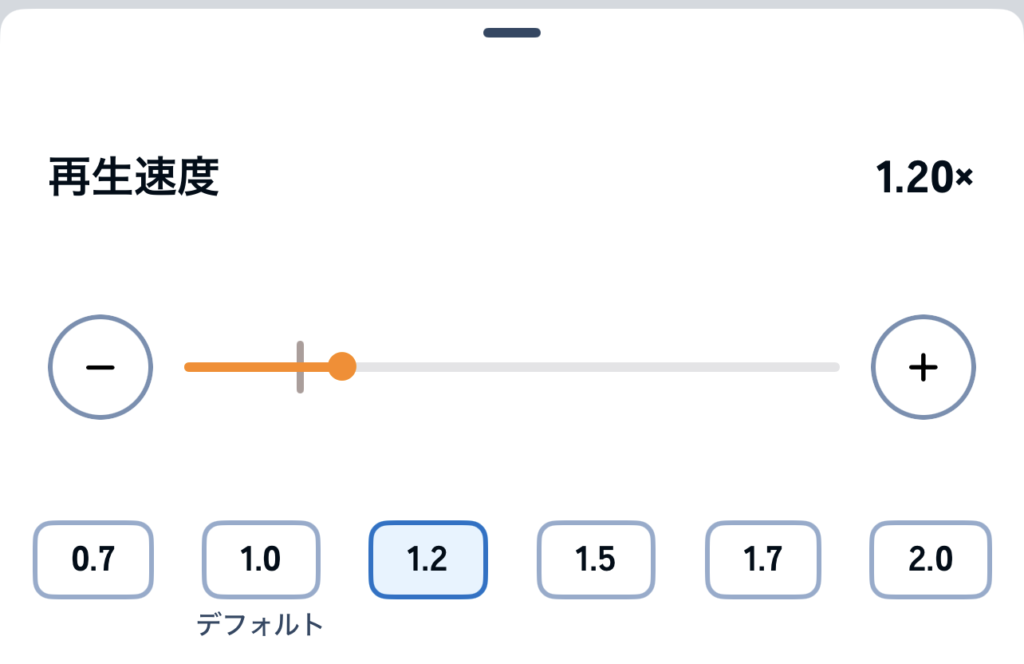Click far left end of slider track
Screen dimensions: 1024x664
190,367
